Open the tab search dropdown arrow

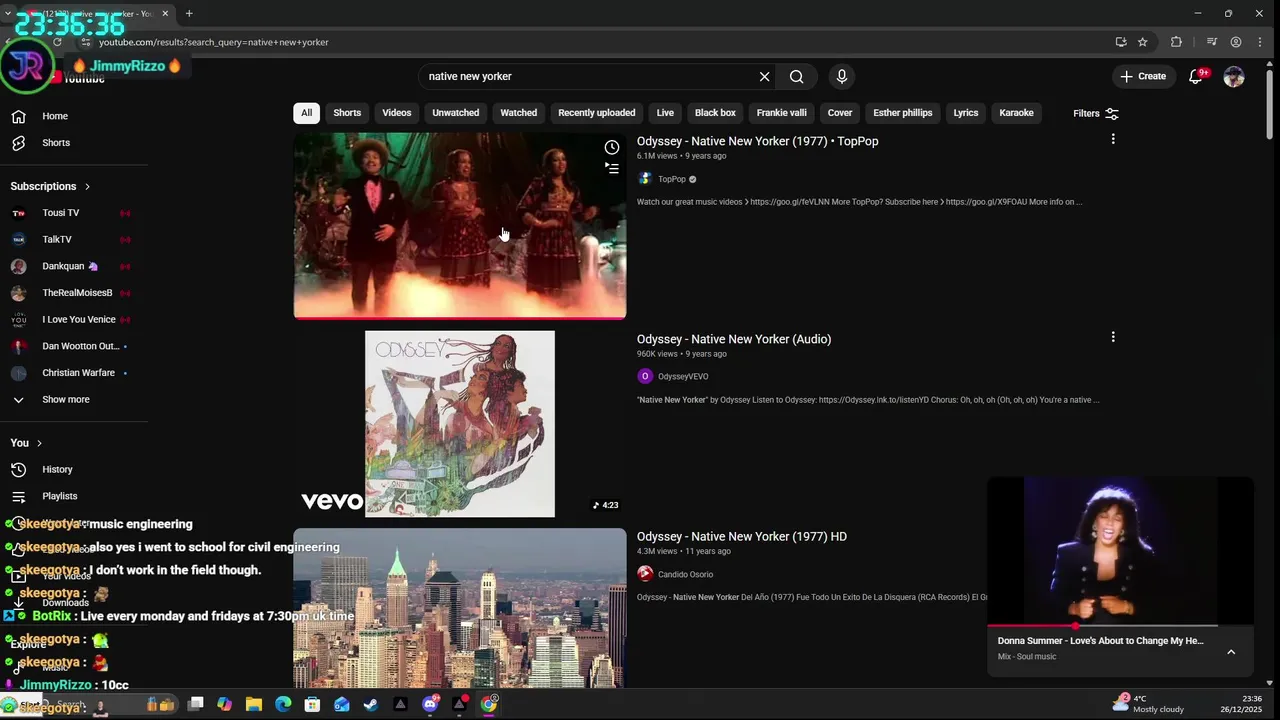click(8, 13)
